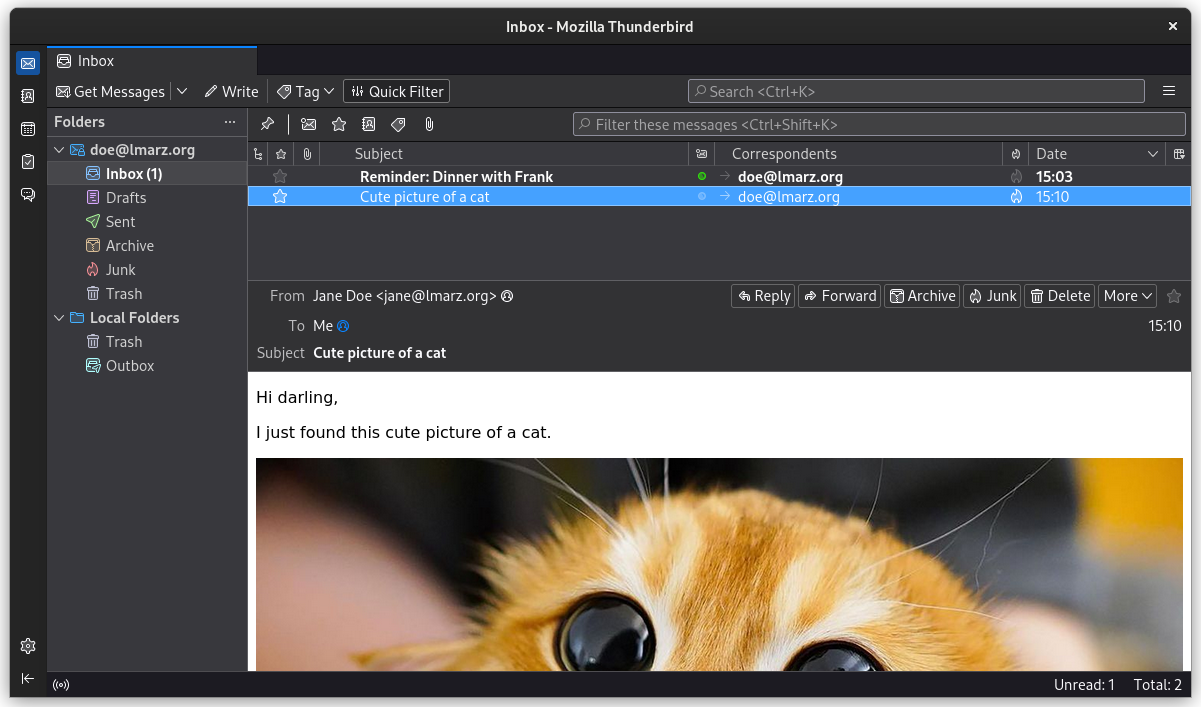Sort by starred column header
Image resolution: width=1201 pixels, height=707 pixels.
(281, 154)
